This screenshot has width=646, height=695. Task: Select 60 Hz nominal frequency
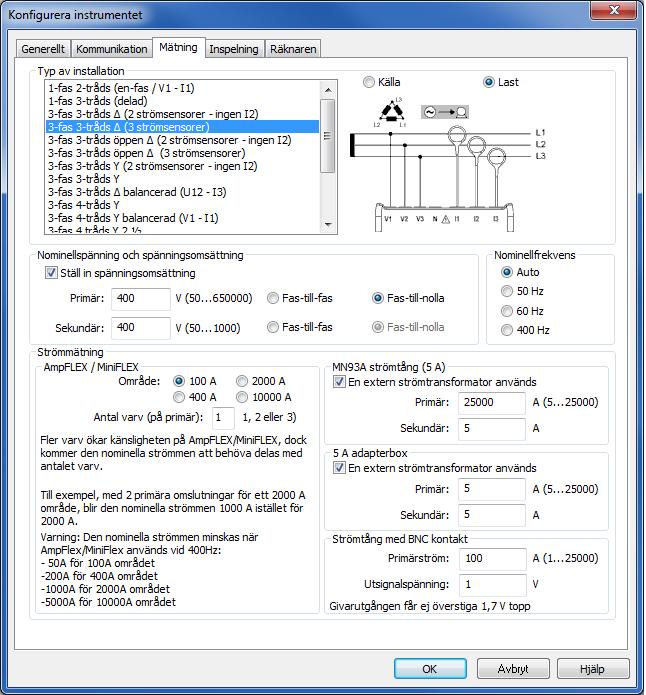(x=507, y=311)
